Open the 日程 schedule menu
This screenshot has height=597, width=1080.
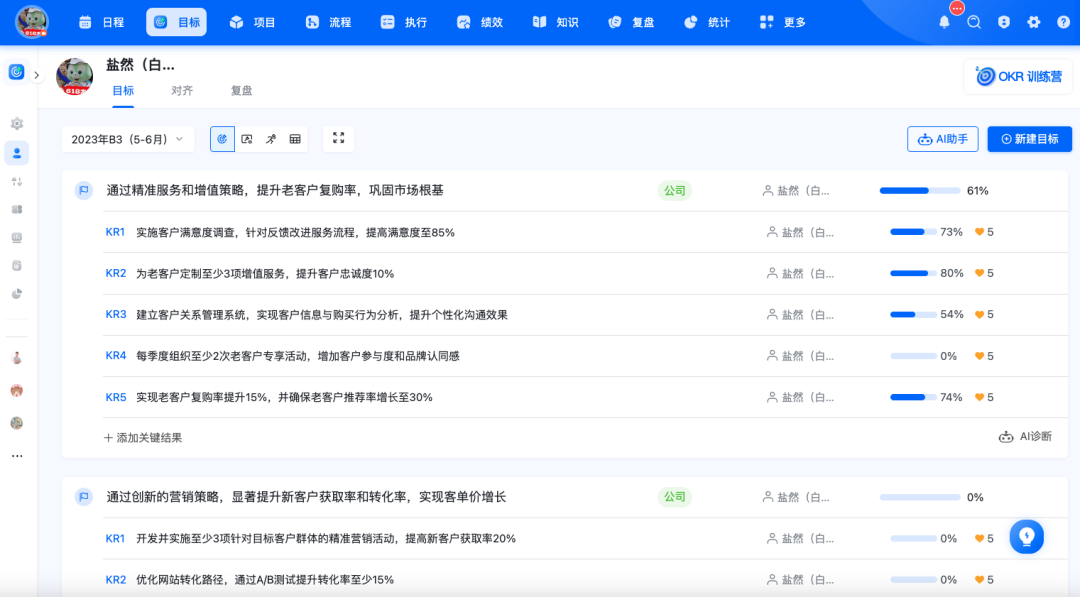click(101, 23)
